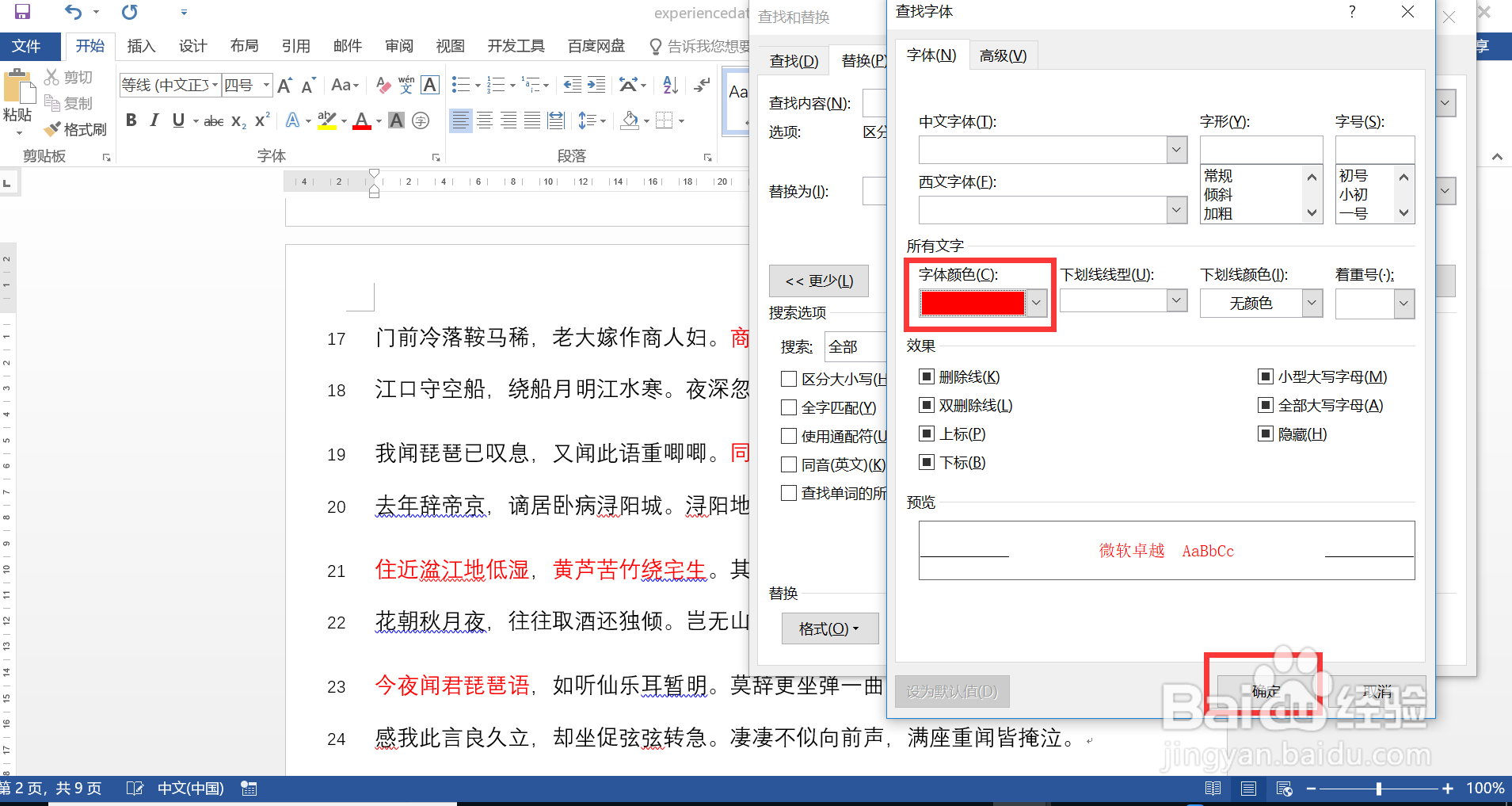Image resolution: width=1512 pixels, height=806 pixels.
Task: Open the 下划线线型 dropdown
Action: pyautogui.click(x=1177, y=300)
